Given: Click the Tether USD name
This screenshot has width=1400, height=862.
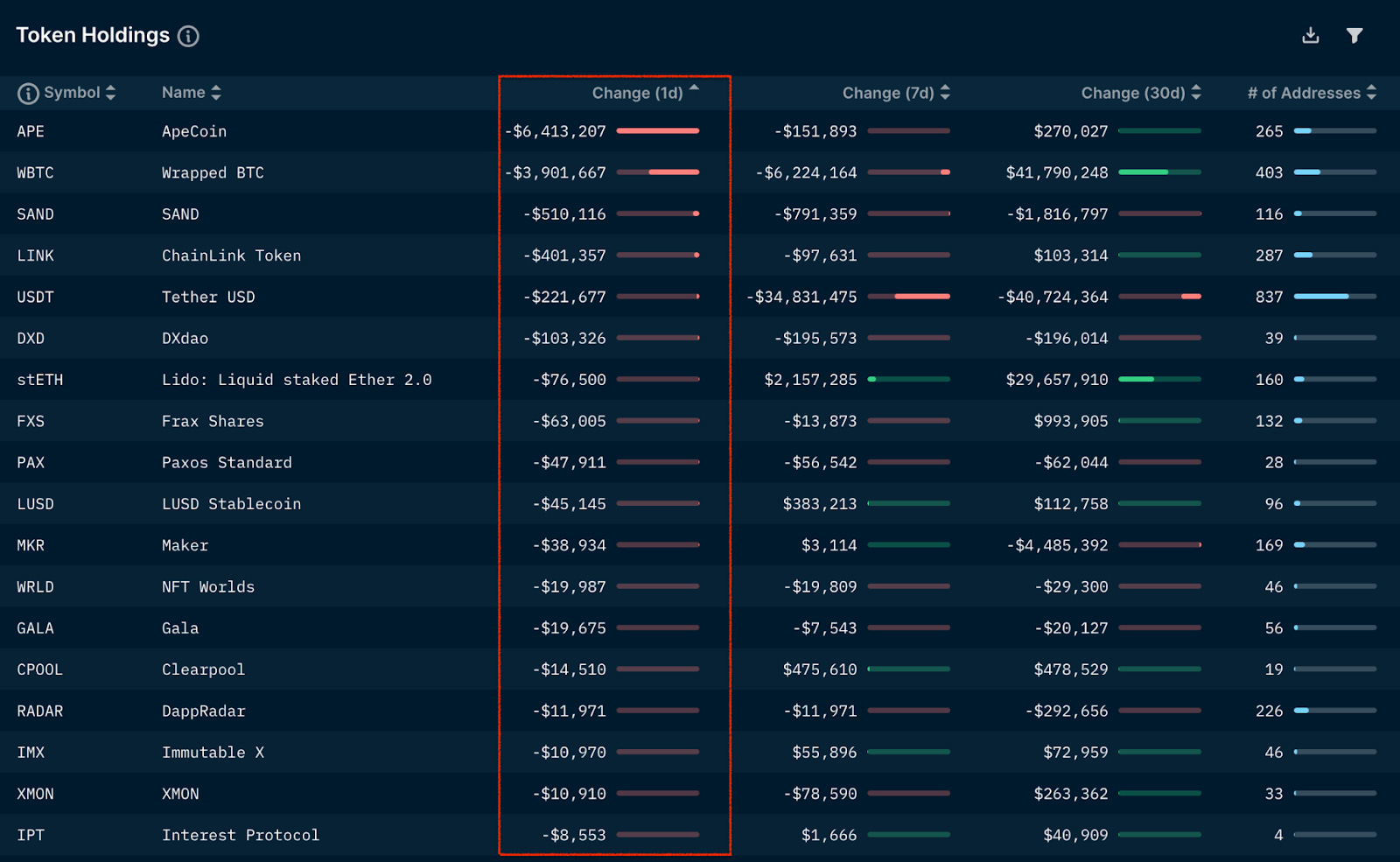Looking at the screenshot, I should coord(208,298).
